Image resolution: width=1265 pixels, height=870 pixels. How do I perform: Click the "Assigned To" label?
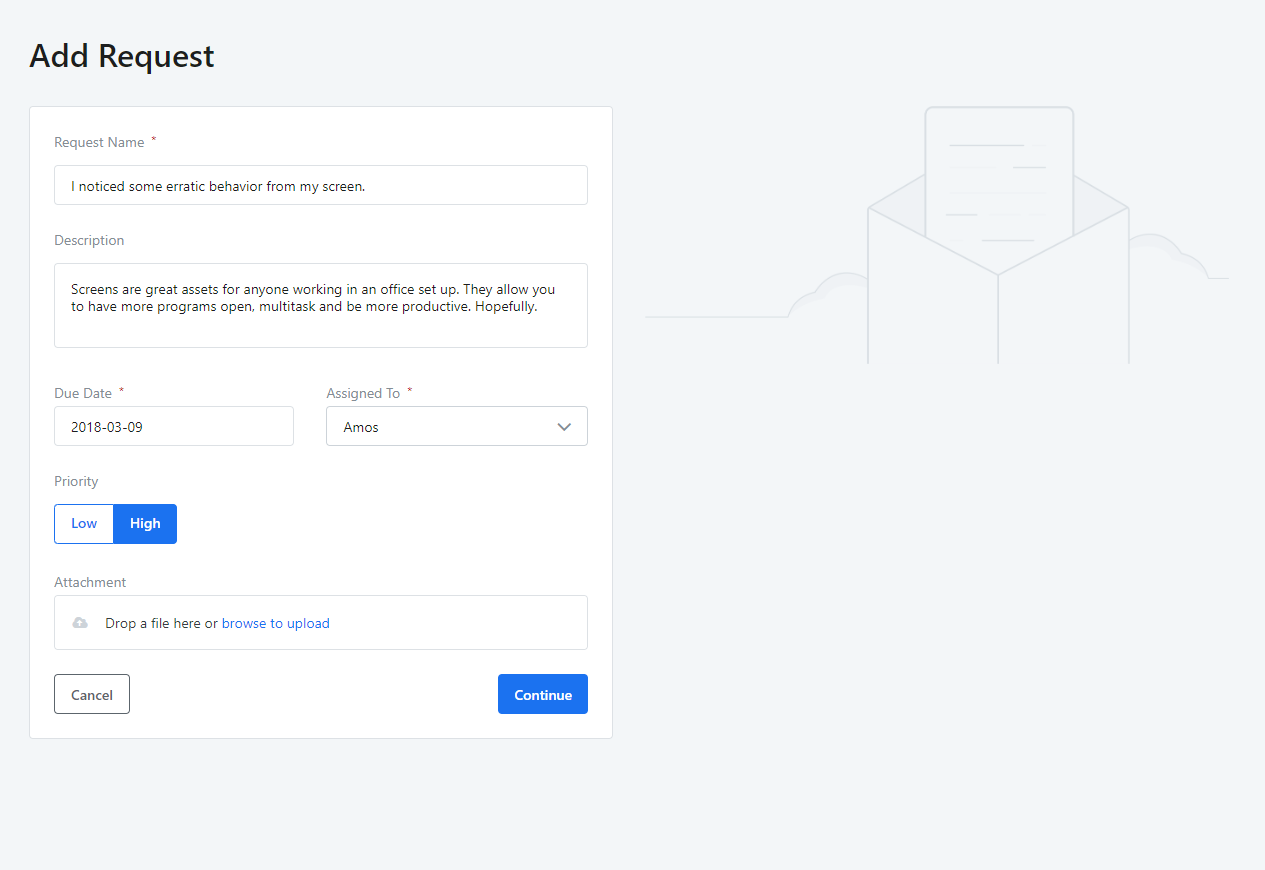coord(363,394)
